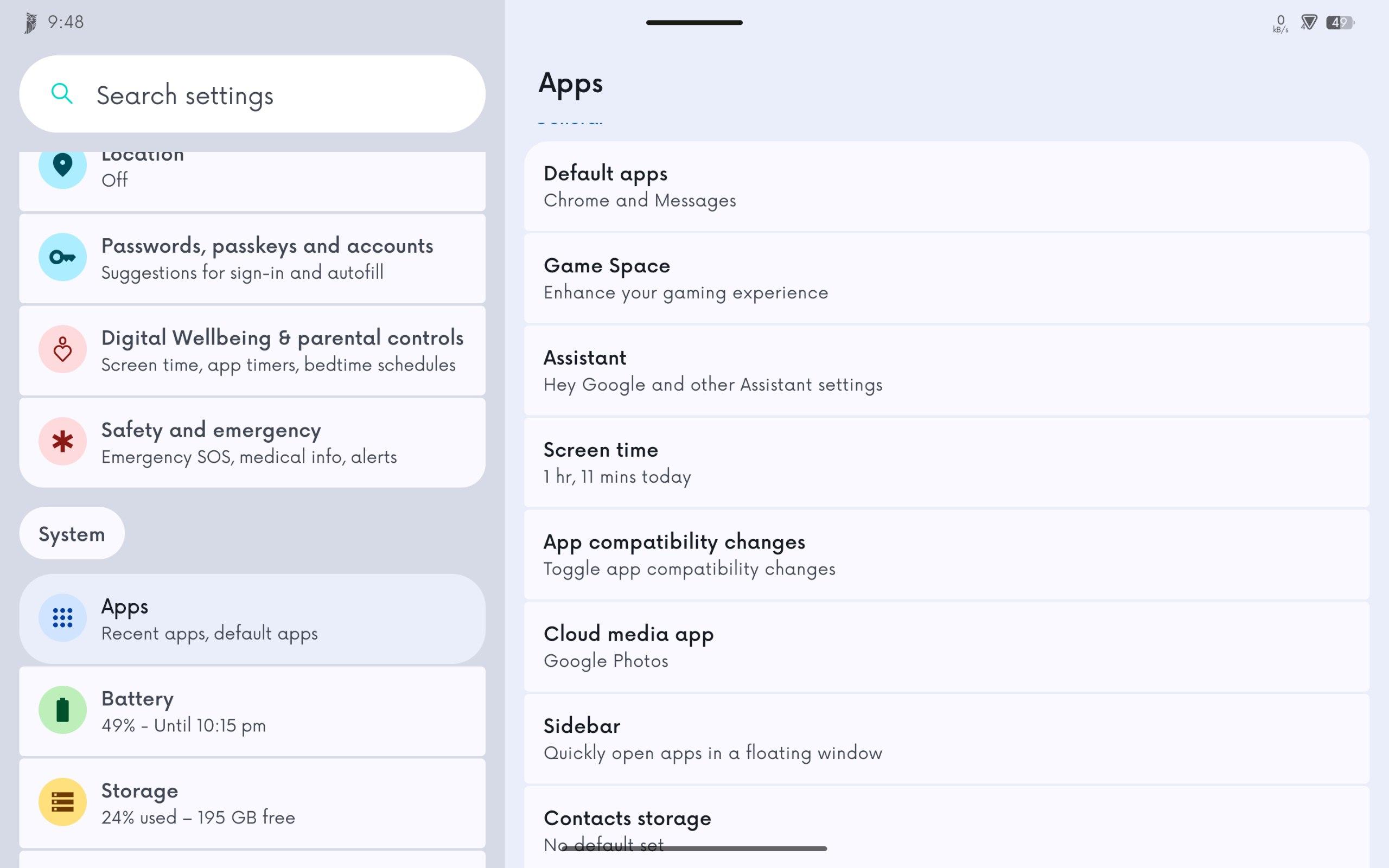The height and width of the screenshot is (868, 1389).
Task: Tap the Apps grid icon
Action: (62, 618)
